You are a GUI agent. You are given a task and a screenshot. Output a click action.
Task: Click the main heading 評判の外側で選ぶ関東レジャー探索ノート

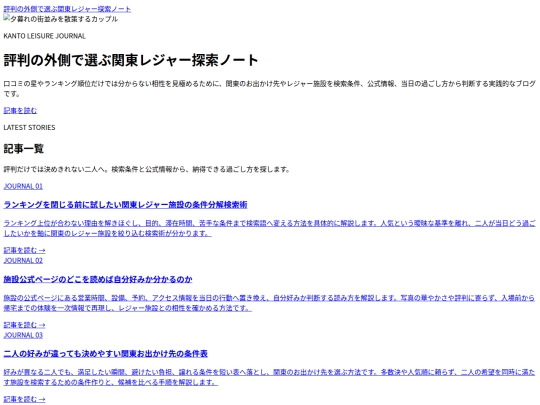pos(131,60)
